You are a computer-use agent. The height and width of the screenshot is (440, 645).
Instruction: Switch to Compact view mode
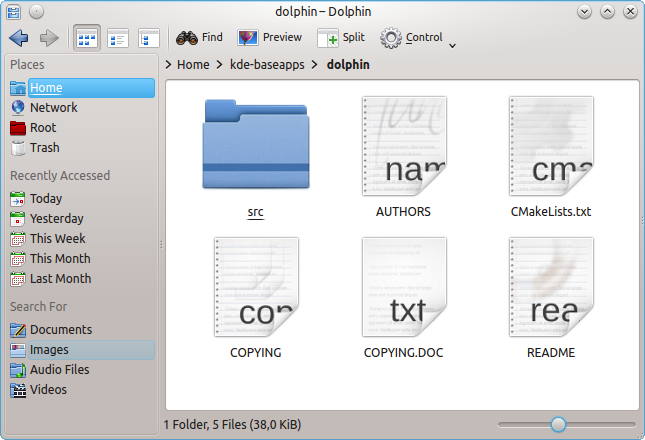pyautogui.click(x=118, y=38)
